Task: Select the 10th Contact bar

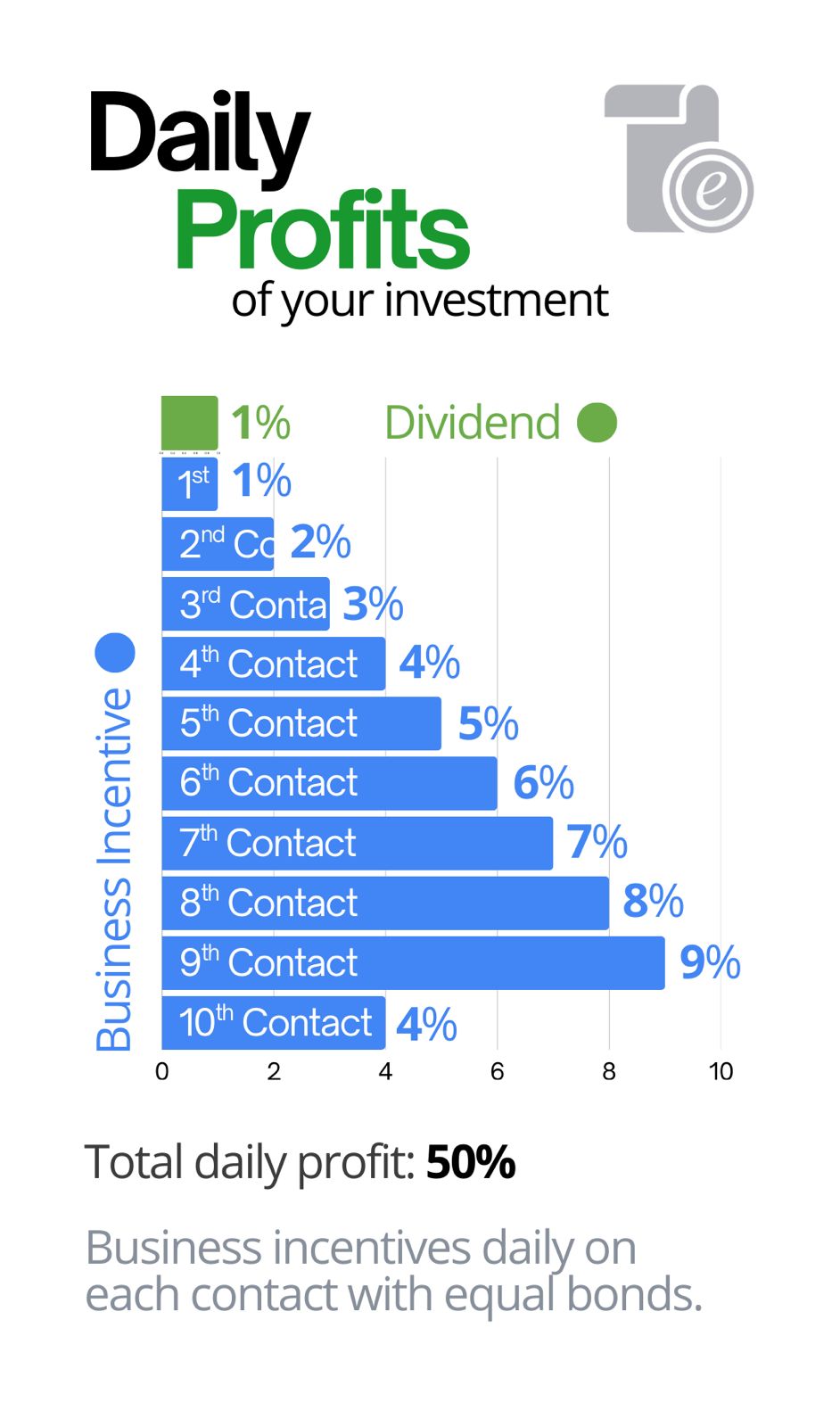Action: (x=273, y=1022)
